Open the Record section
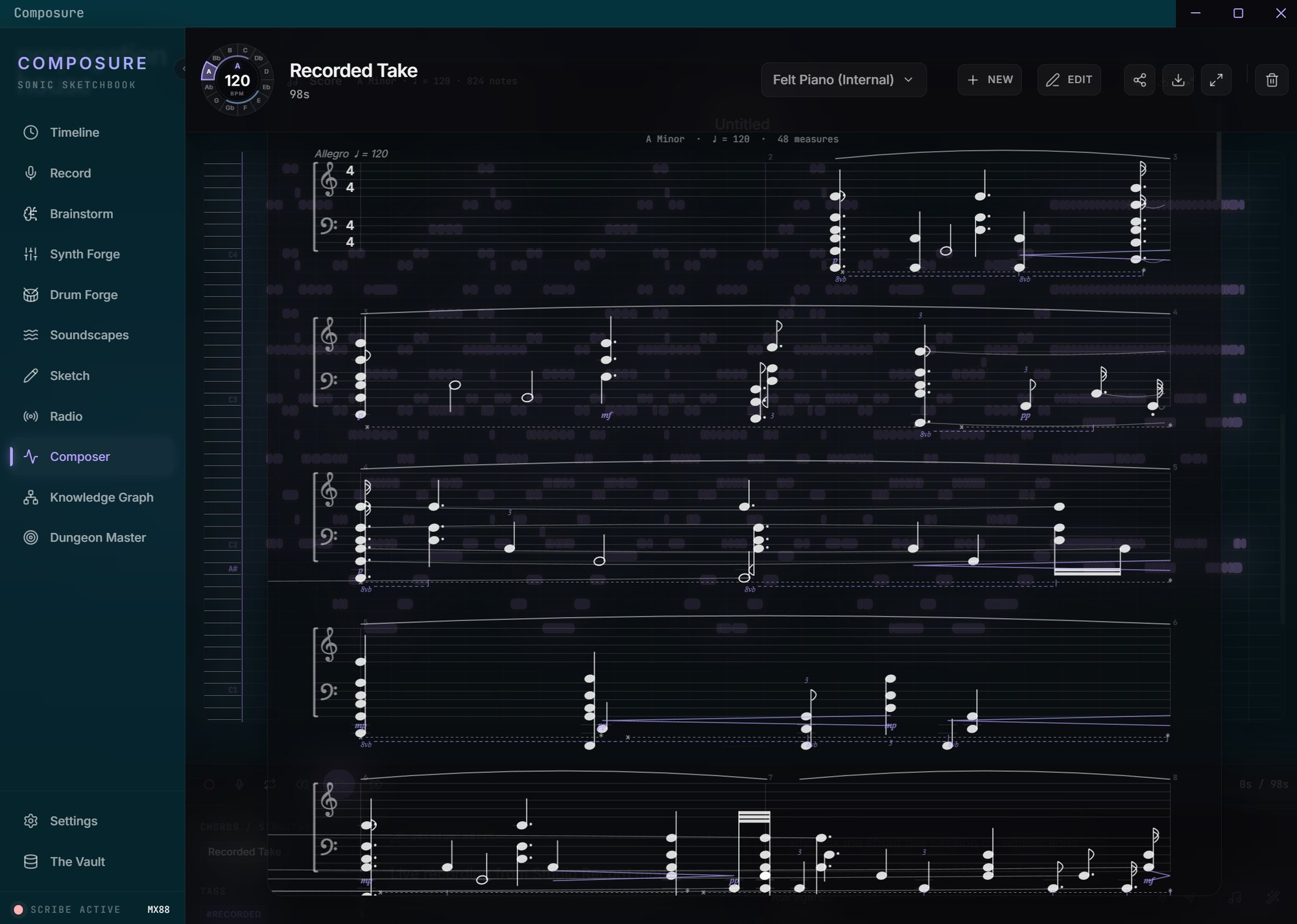Image resolution: width=1297 pixels, height=924 pixels. click(92, 173)
